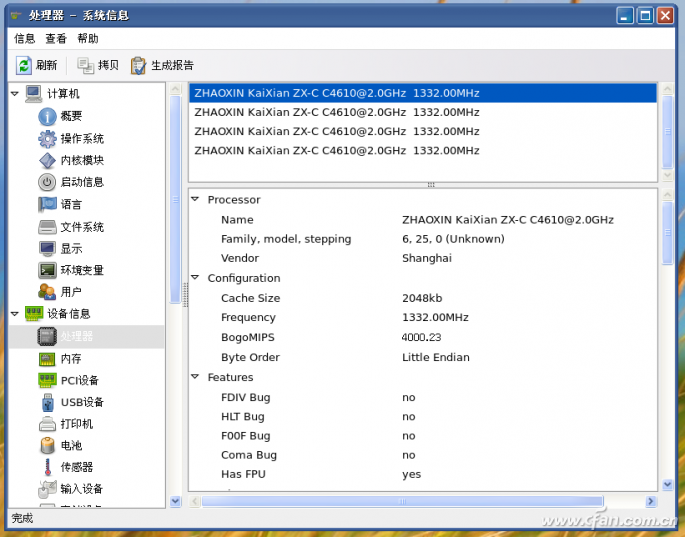
Task: Open the 操作系统 gear icon
Action: [47, 139]
